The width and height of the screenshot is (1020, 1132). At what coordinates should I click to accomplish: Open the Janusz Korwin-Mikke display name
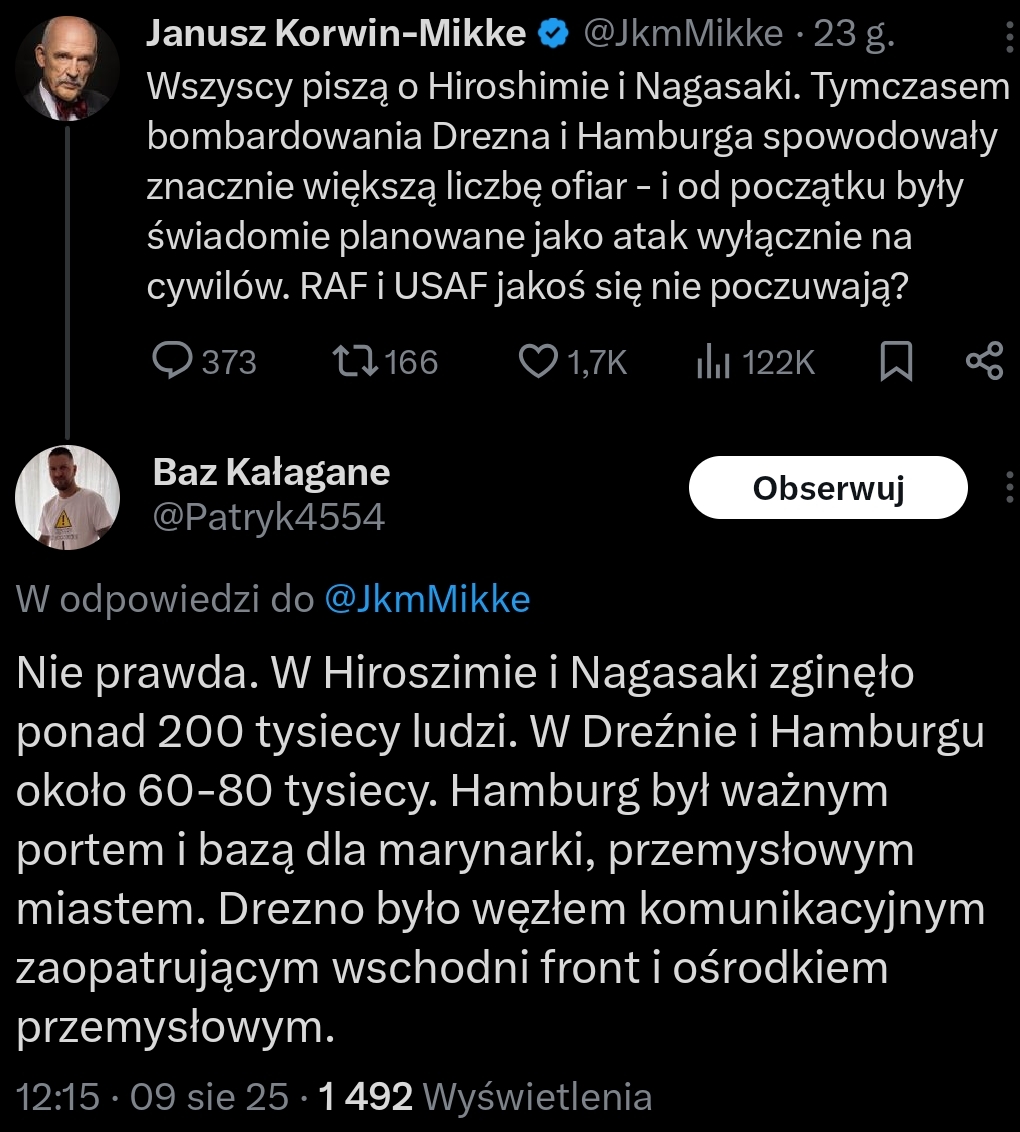(336, 36)
